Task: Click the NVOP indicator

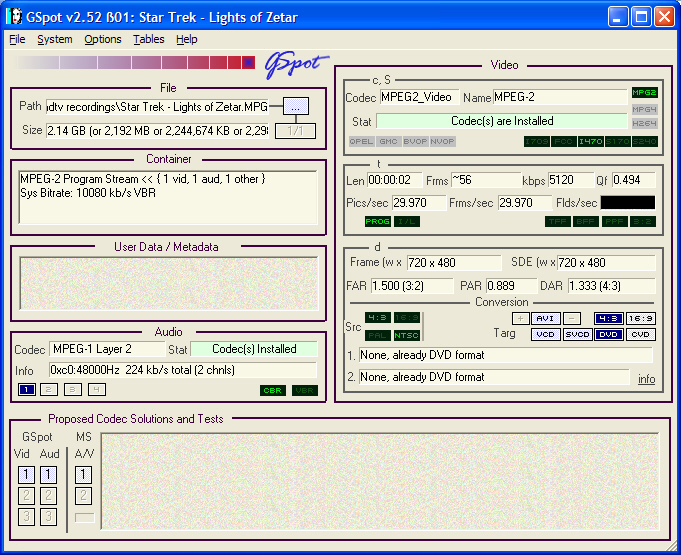Action: (443, 142)
